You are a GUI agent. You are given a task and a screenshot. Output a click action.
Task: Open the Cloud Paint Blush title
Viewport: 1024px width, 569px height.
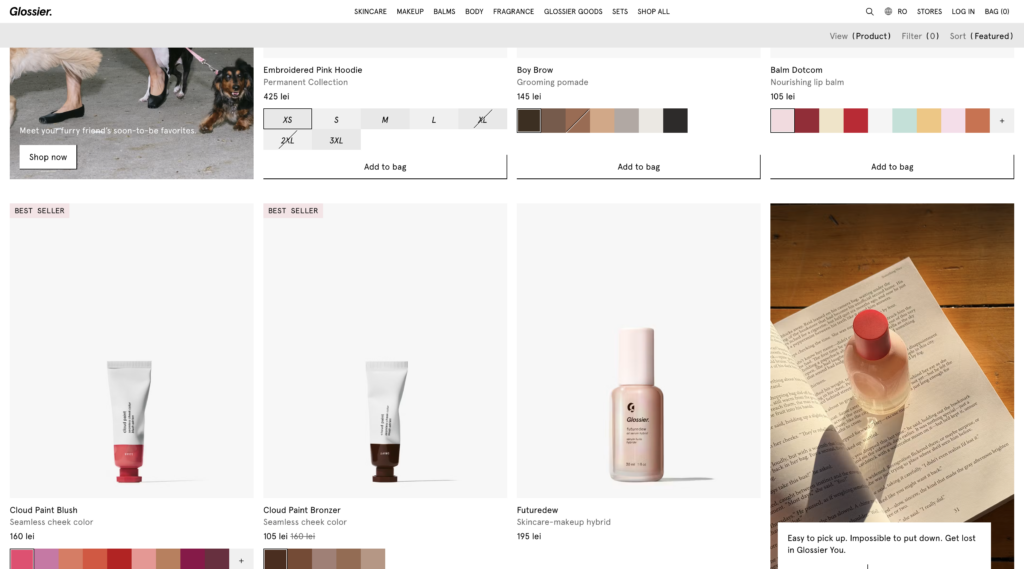pos(44,510)
